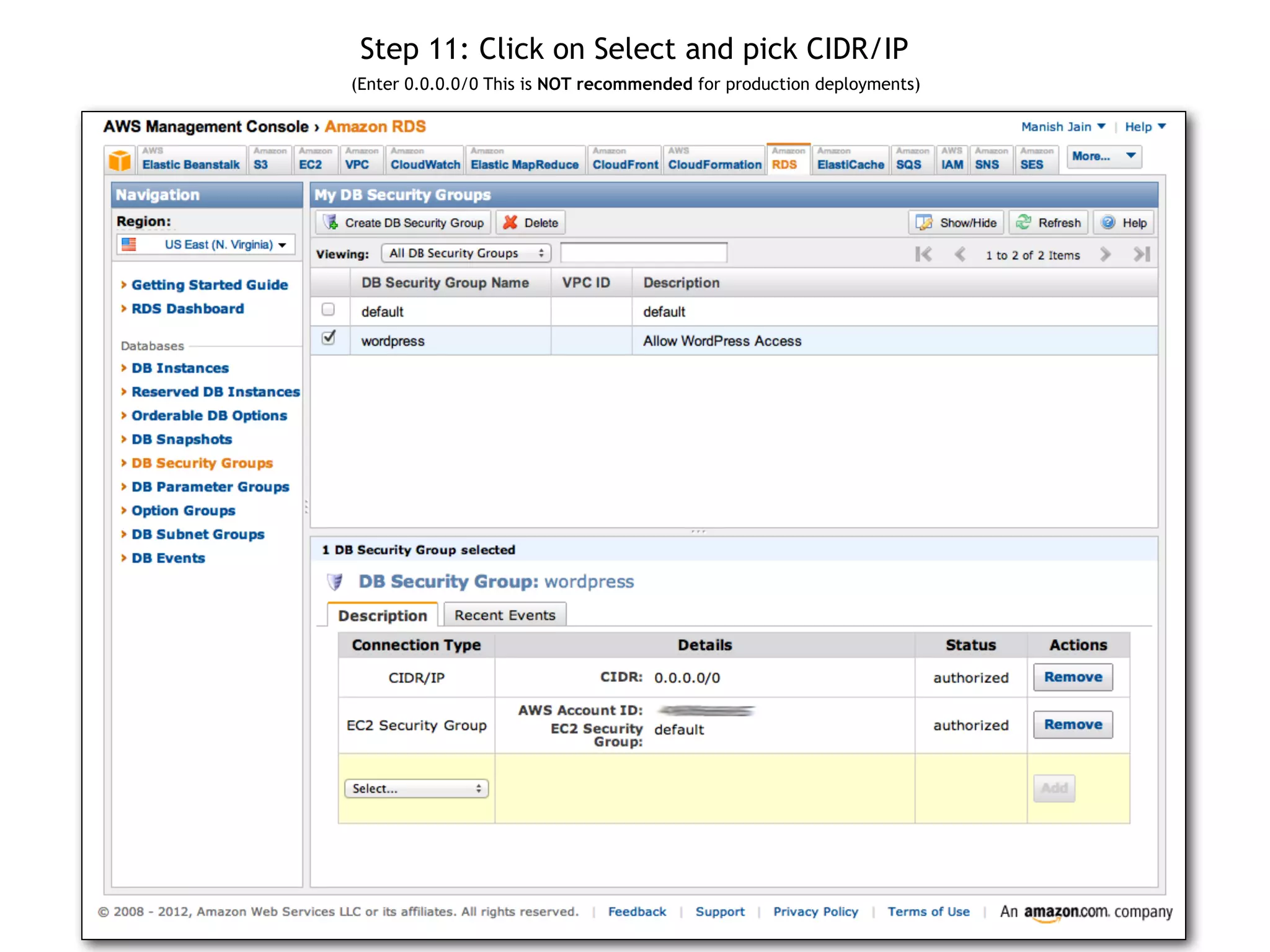The width and height of the screenshot is (1270, 952).
Task: Remove the EC2 Security Group rule
Action: pos(1073,725)
